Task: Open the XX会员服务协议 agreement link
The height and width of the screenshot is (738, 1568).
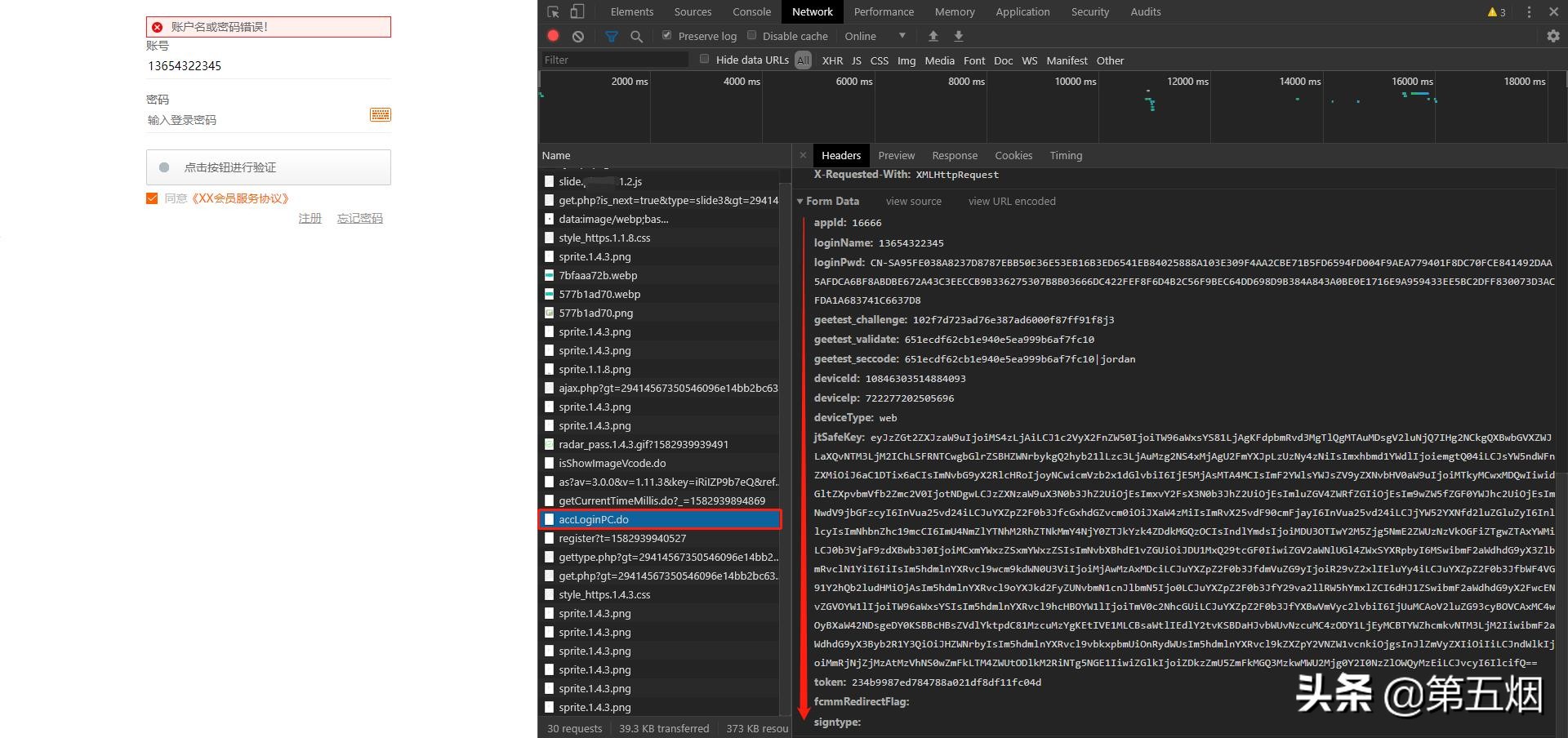Action: click(239, 198)
